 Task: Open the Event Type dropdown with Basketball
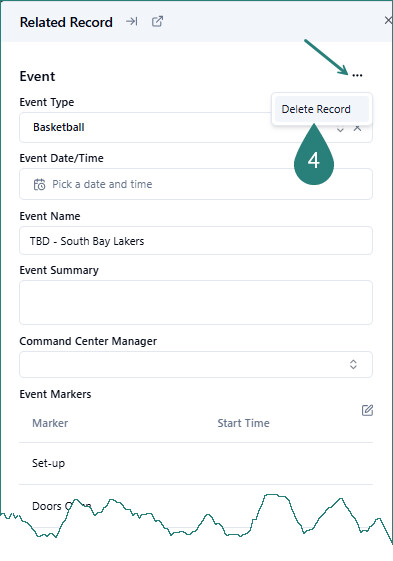click(196, 127)
